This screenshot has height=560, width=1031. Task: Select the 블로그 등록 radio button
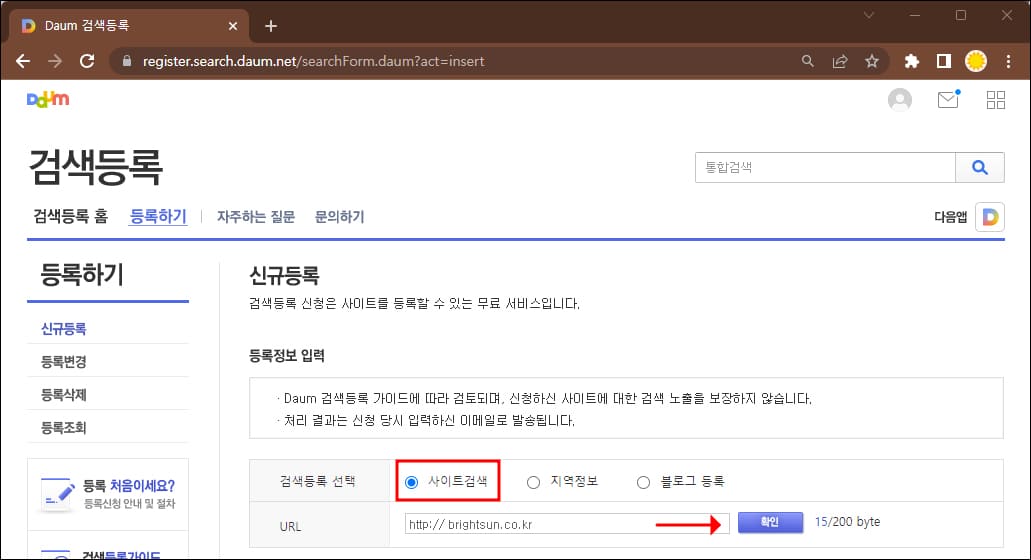643,482
